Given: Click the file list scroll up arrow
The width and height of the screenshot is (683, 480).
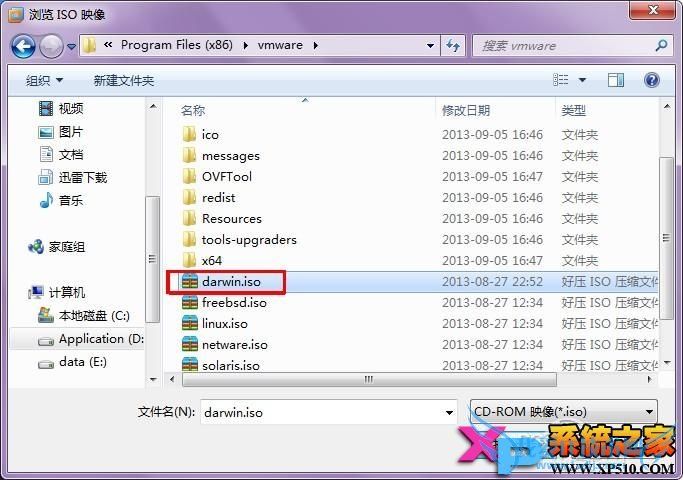Looking at the screenshot, I should click(x=667, y=106).
